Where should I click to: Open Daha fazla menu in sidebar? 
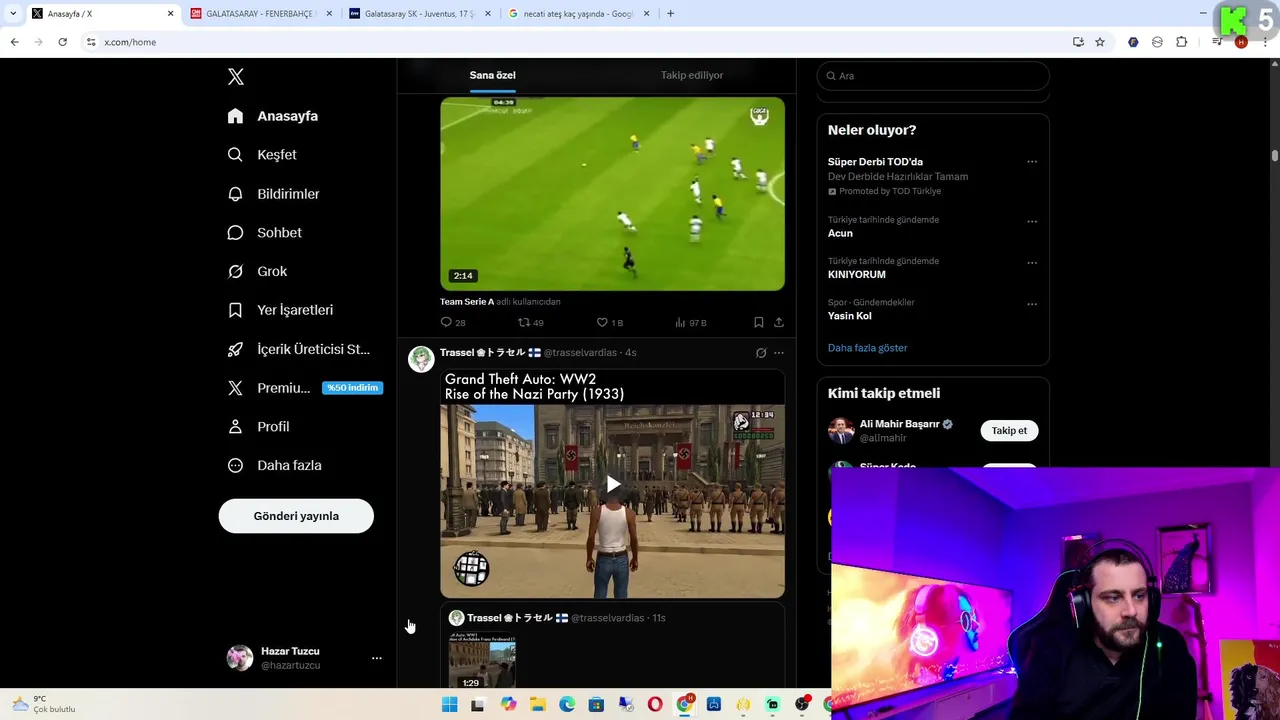pyautogui.click(x=274, y=465)
